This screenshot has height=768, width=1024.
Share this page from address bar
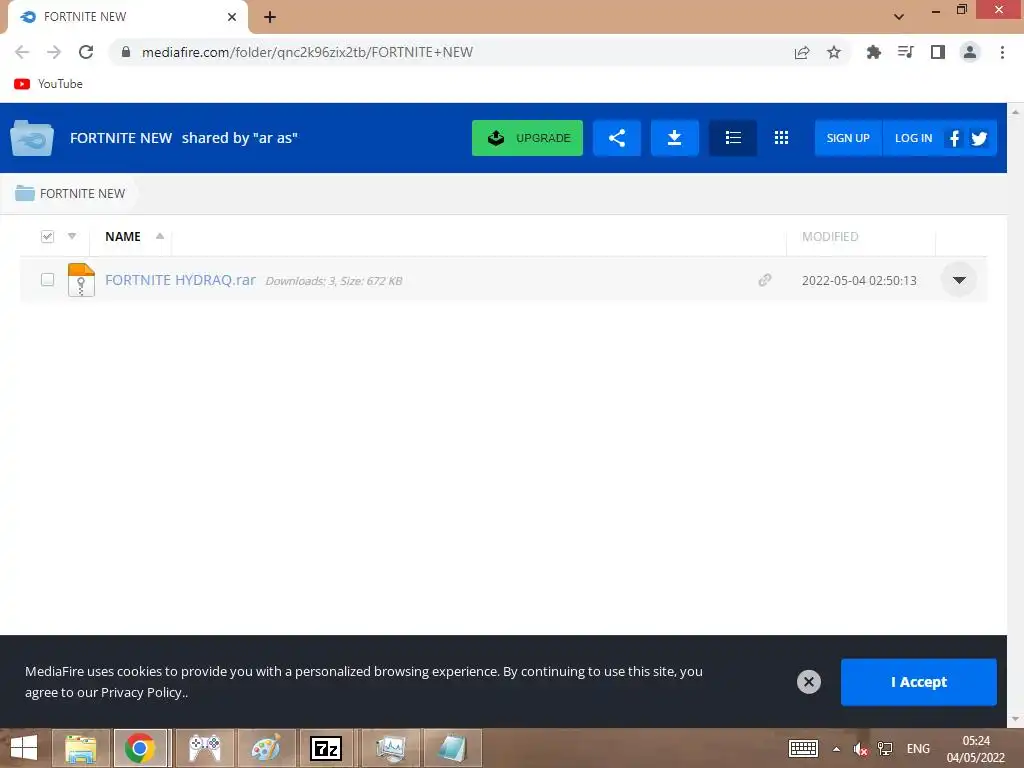802,52
